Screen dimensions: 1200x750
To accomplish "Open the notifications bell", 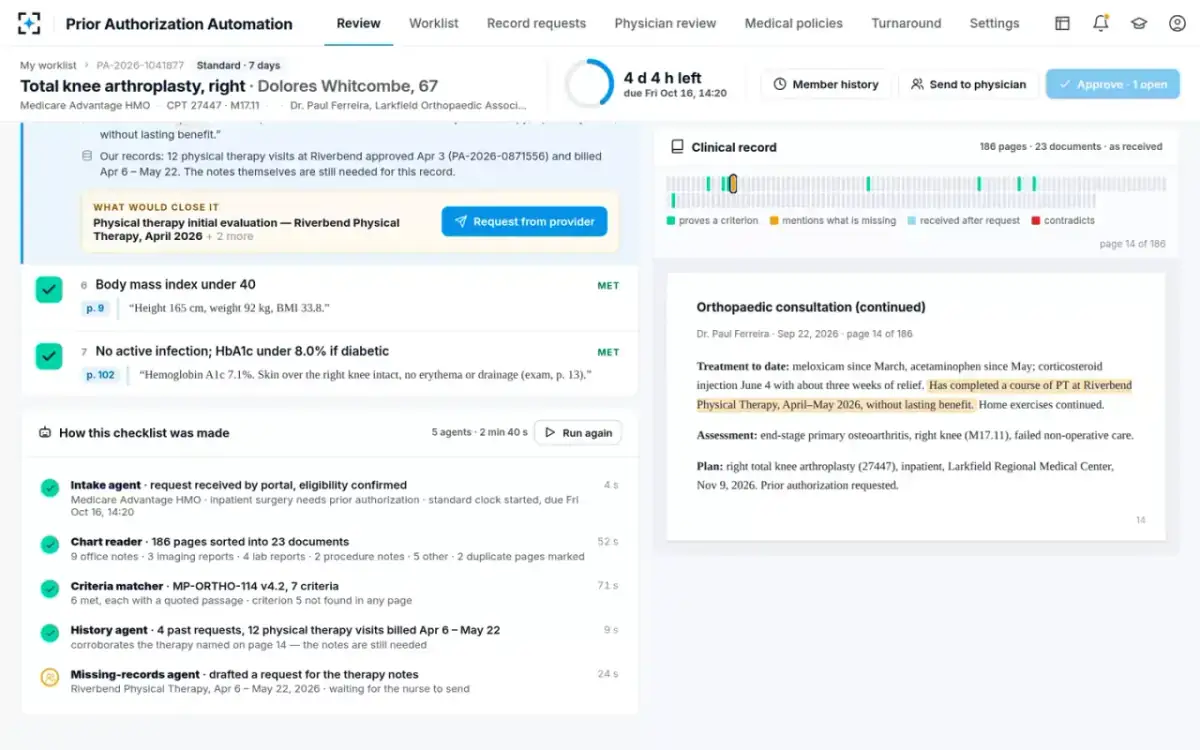I will 1101,23.
